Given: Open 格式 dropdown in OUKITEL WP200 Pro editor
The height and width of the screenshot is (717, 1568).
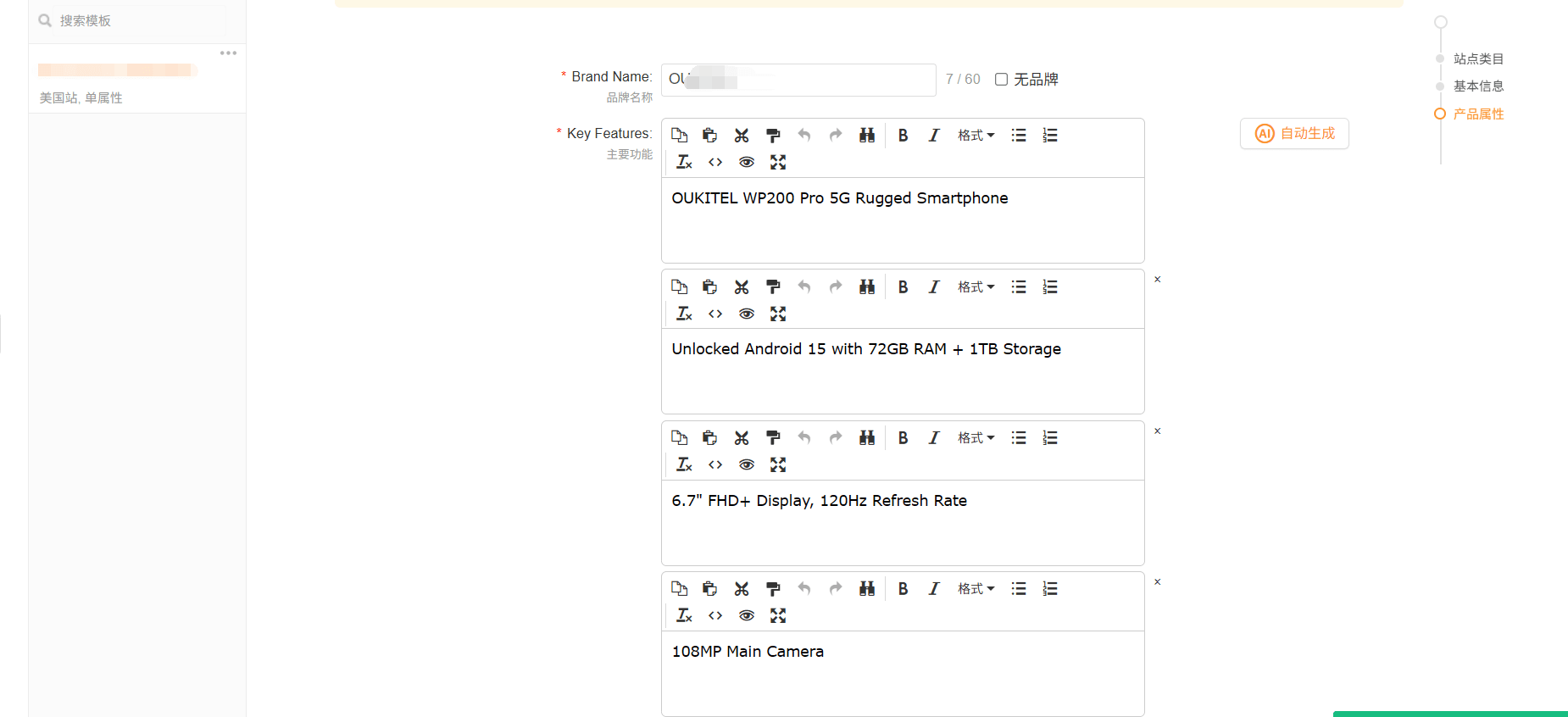Looking at the screenshot, I should (976, 136).
